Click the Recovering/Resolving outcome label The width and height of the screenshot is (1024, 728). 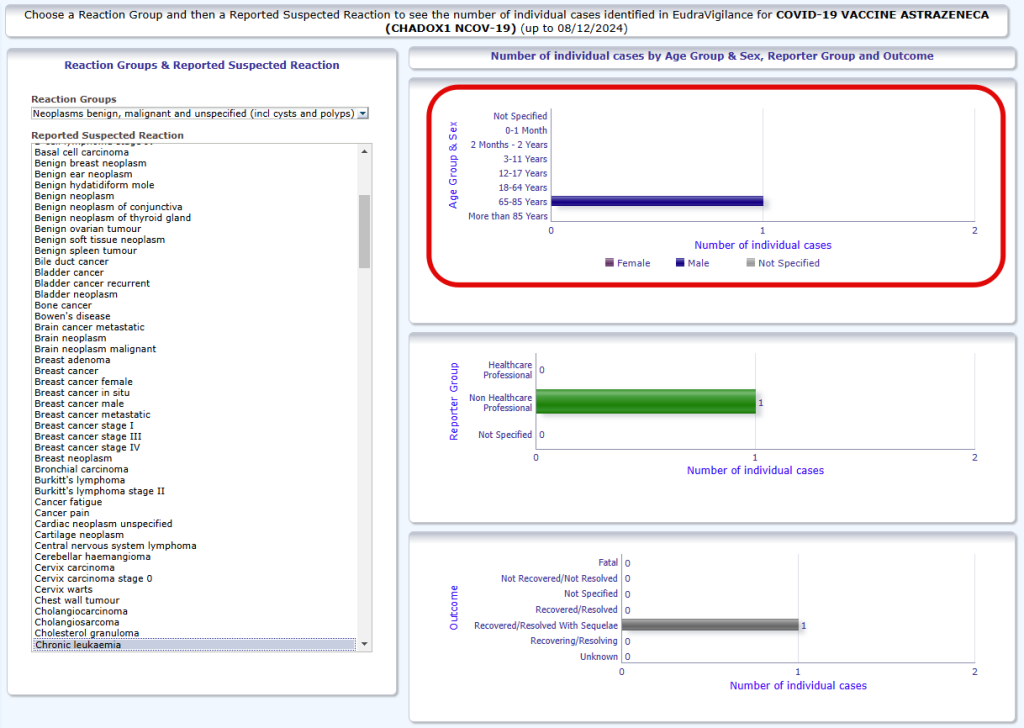tap(574, 641)
